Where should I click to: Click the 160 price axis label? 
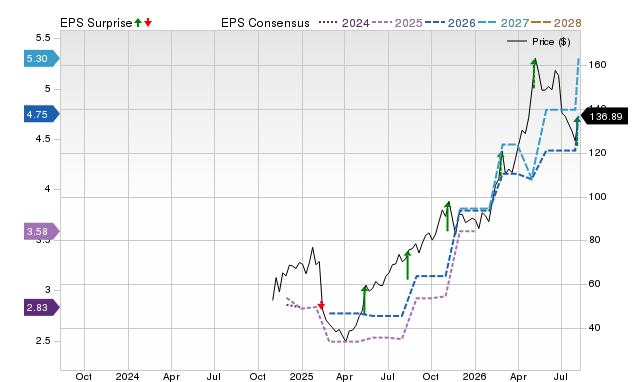point(597,64)
